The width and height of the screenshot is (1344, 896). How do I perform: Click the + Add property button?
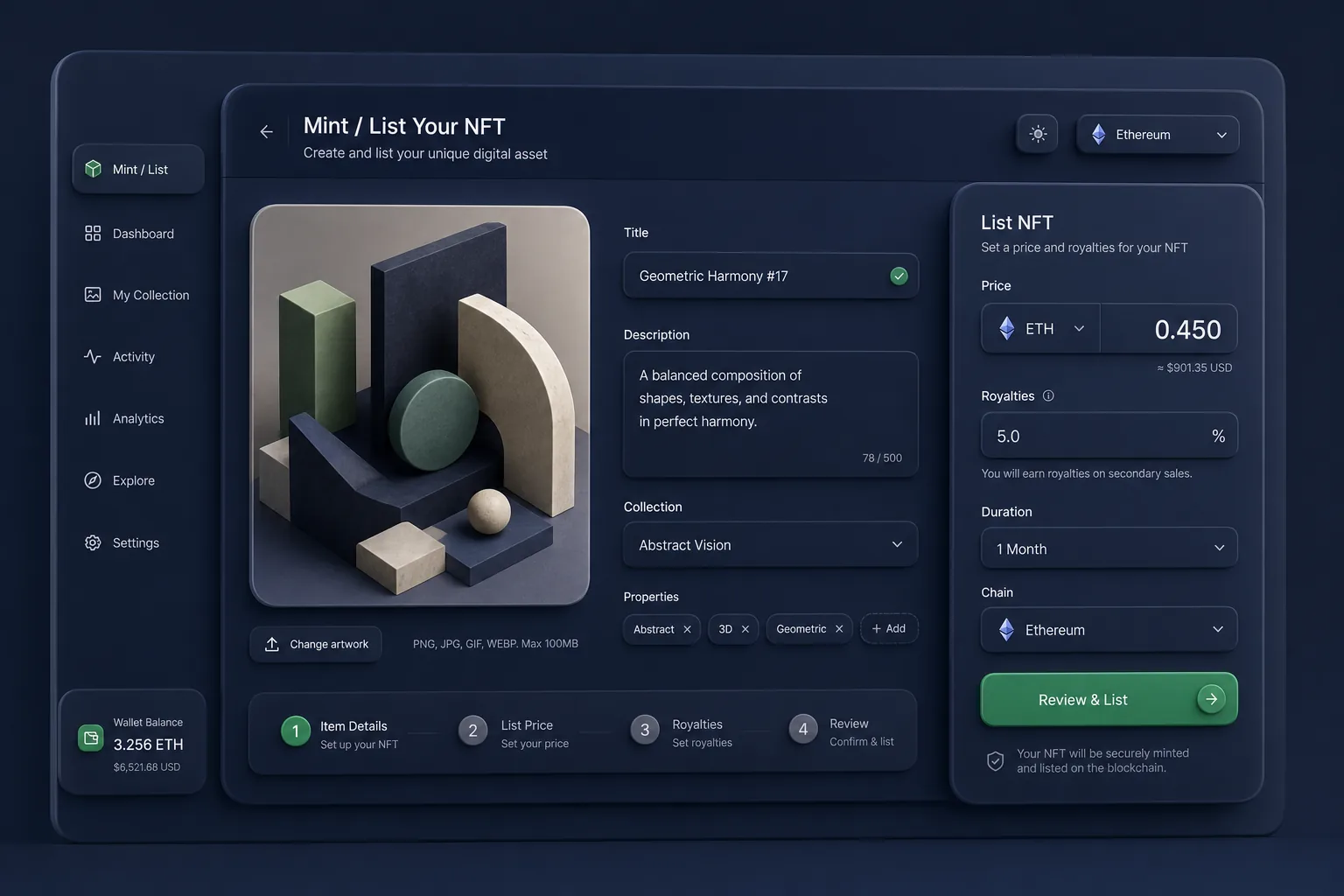[889, 628]
